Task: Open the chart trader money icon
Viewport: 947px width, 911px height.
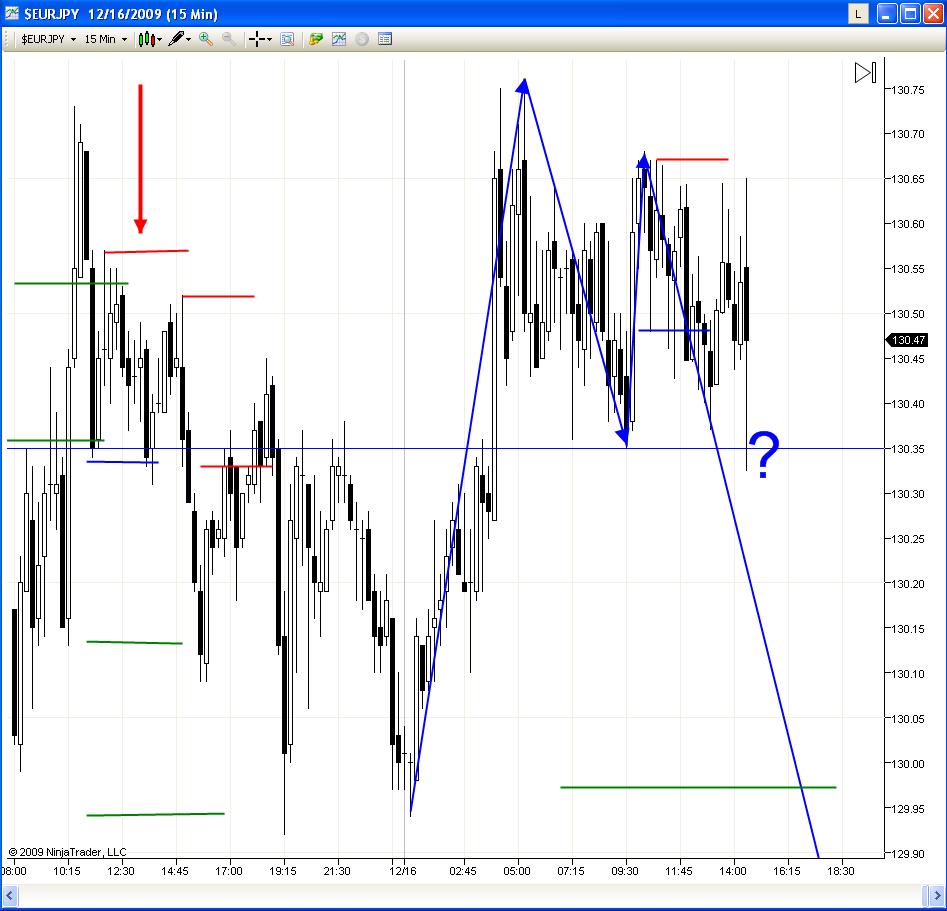Action: 316,39
